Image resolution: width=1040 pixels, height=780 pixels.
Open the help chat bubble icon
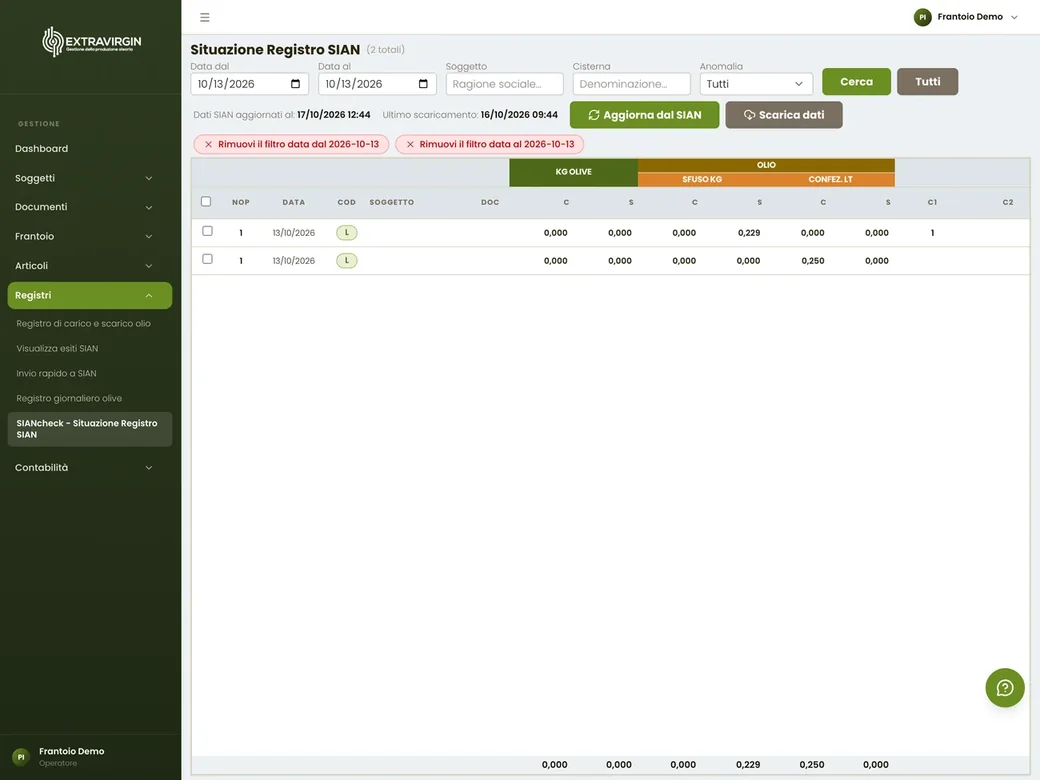1005,688
